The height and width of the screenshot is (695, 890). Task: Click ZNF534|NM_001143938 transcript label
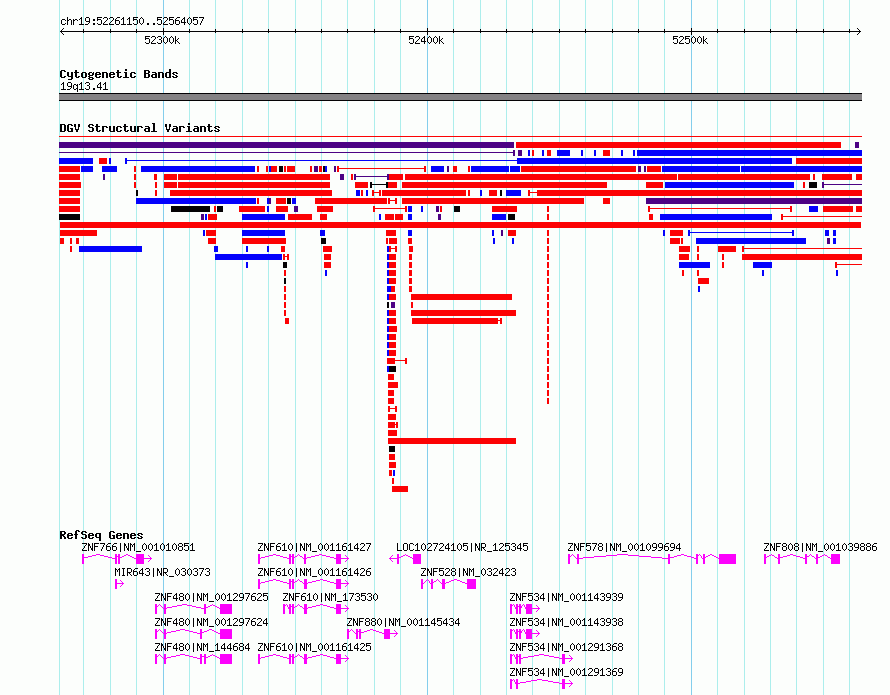tap(566, 622)
